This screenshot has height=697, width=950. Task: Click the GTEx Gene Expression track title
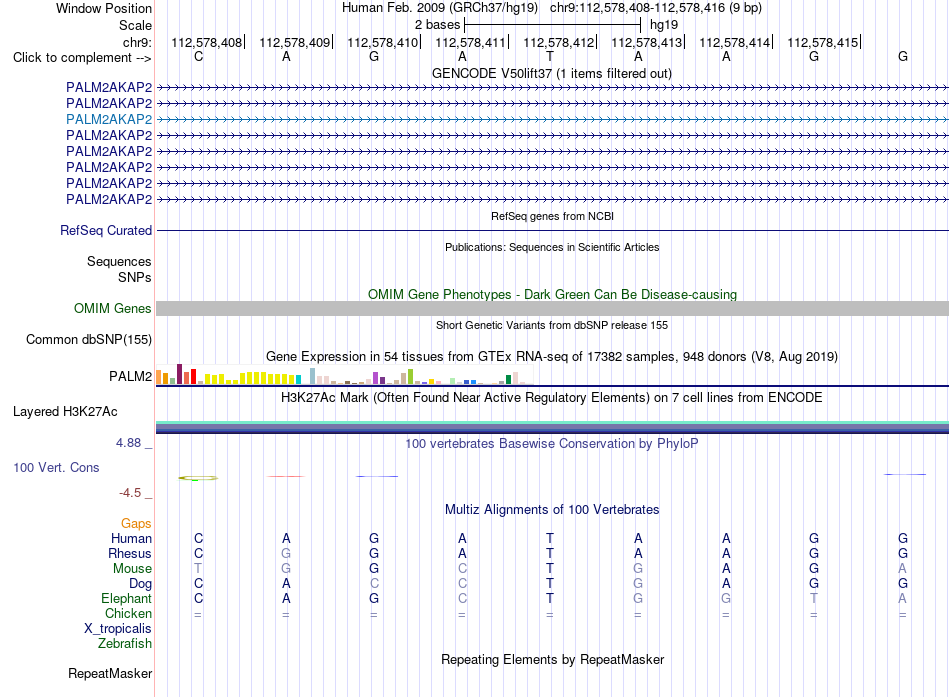(552, 356)
